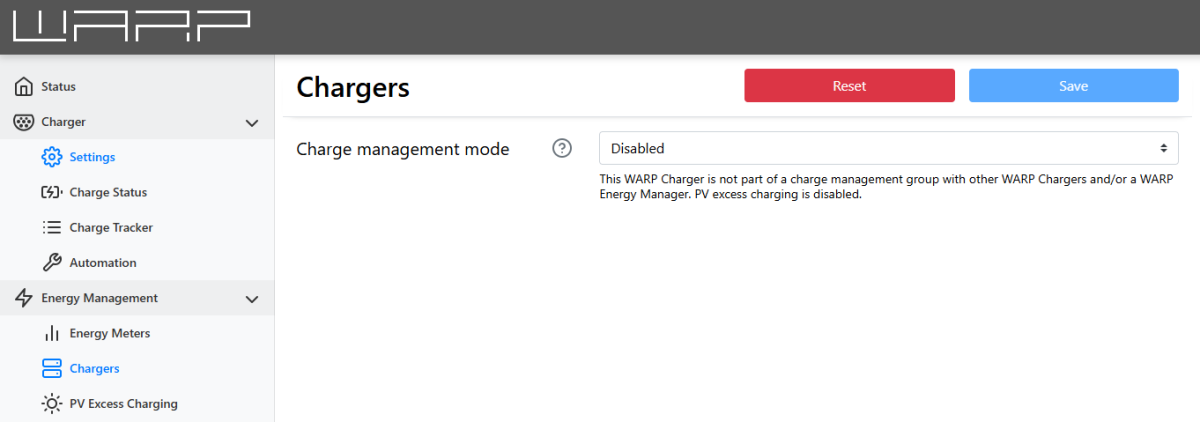Open the PV Excess Charging page
This screenshot has height=422, width=1200.
pyautogui.click(x=123, y=404)
